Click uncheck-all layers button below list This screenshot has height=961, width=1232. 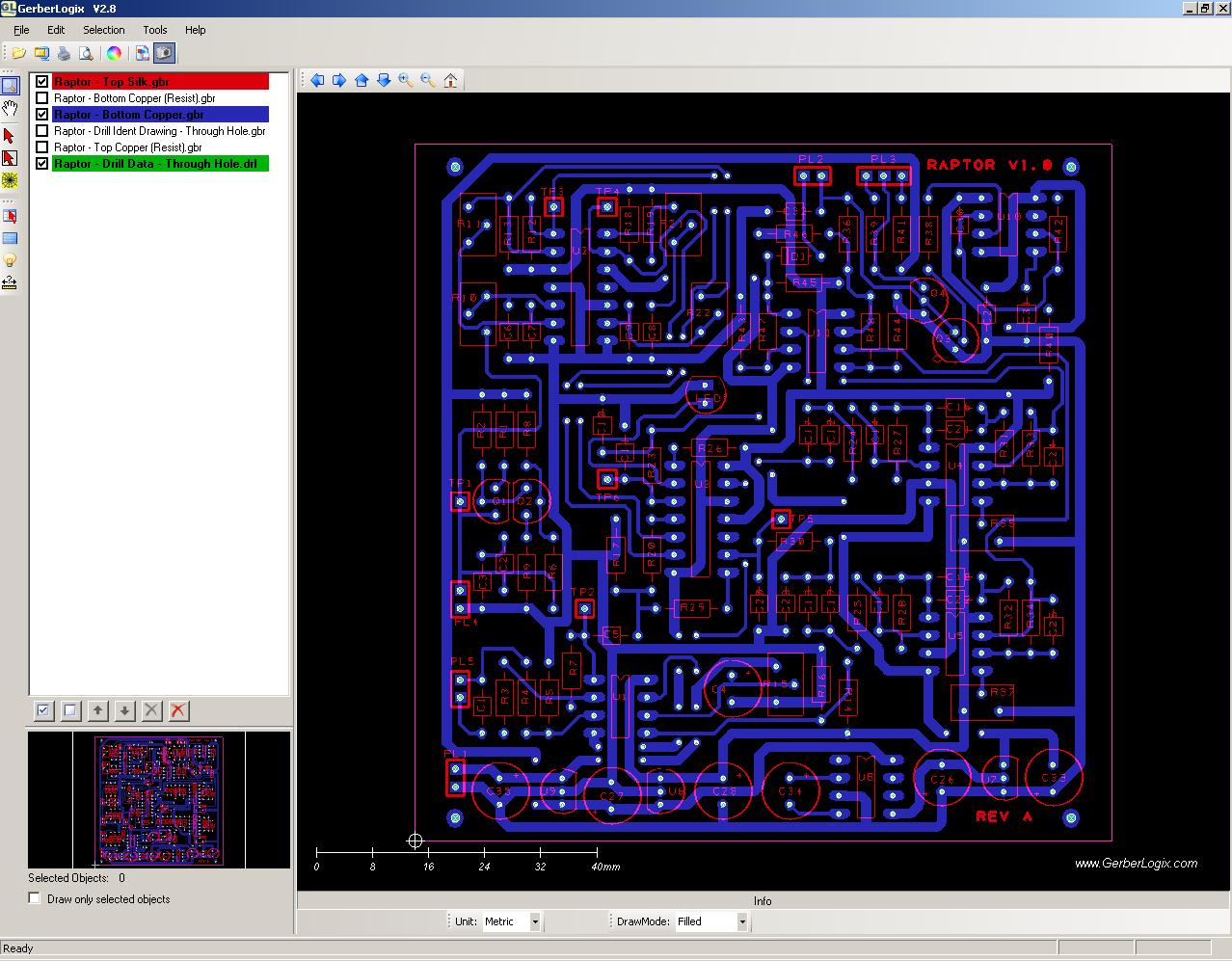(70, 710)
